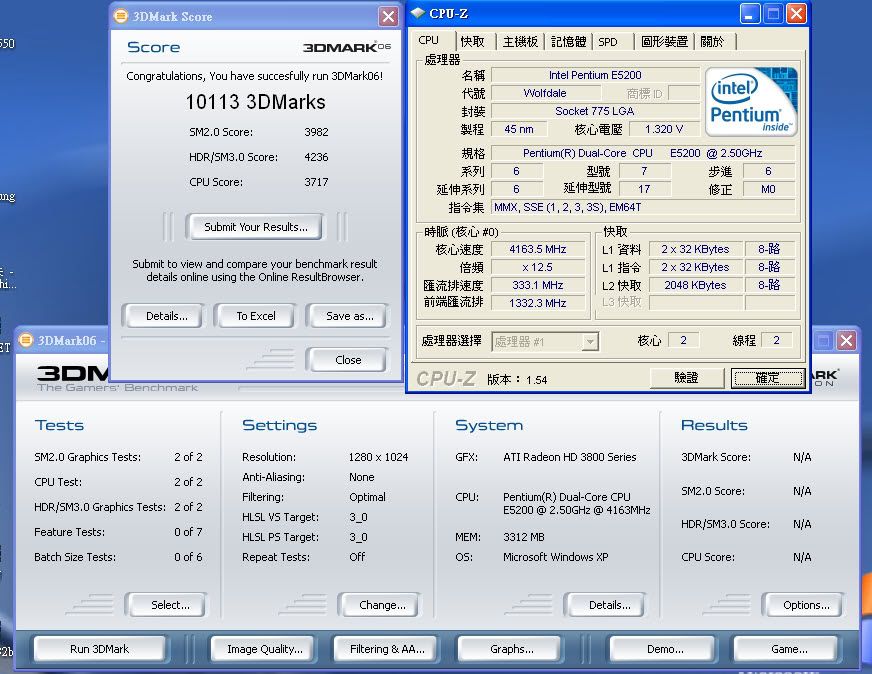The width and height of the screenshot is (872, 674).
Task: Open the 關於 tab in CPU-Z
Action: click(x=712, y=42)
